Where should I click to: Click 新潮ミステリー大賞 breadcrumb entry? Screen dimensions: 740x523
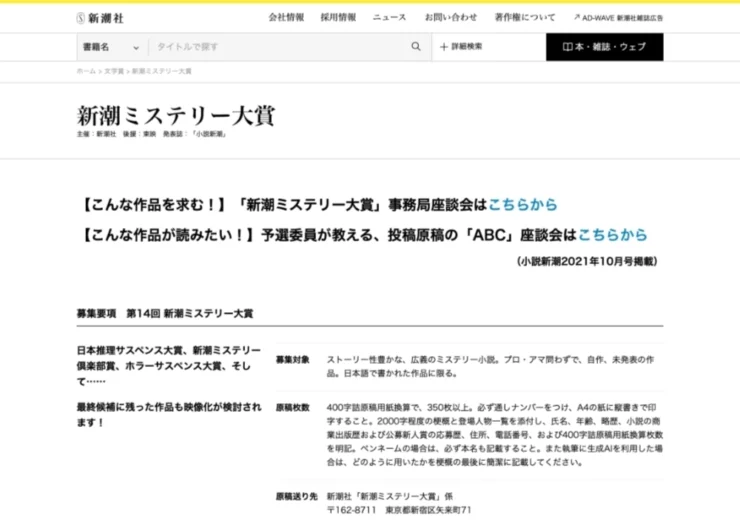tap(161, 71)
